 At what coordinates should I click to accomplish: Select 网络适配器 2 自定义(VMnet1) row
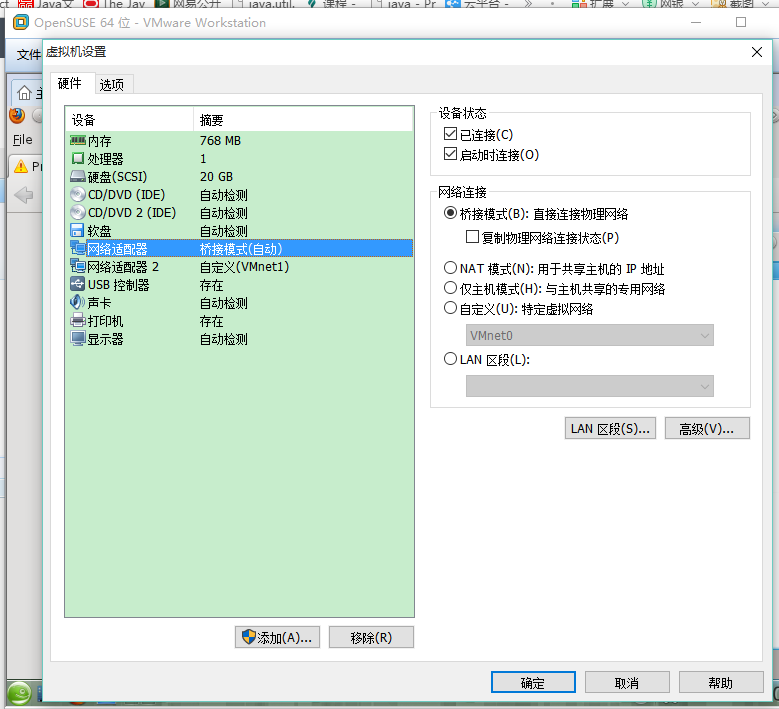pos(239,267)
